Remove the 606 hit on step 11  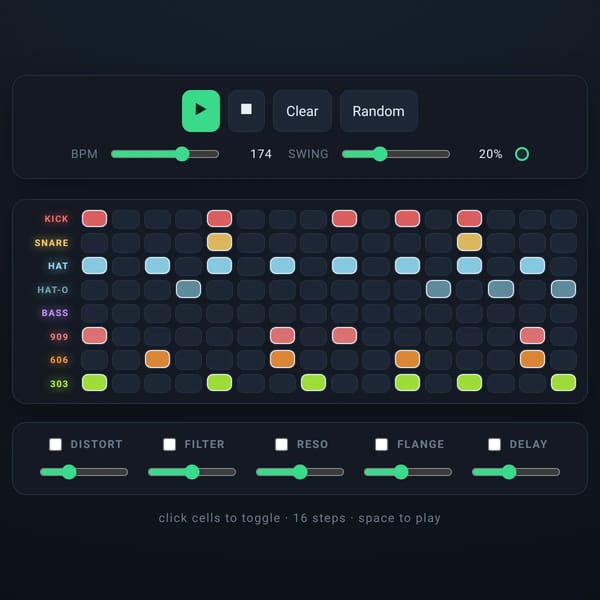click(x=407, y=359)
